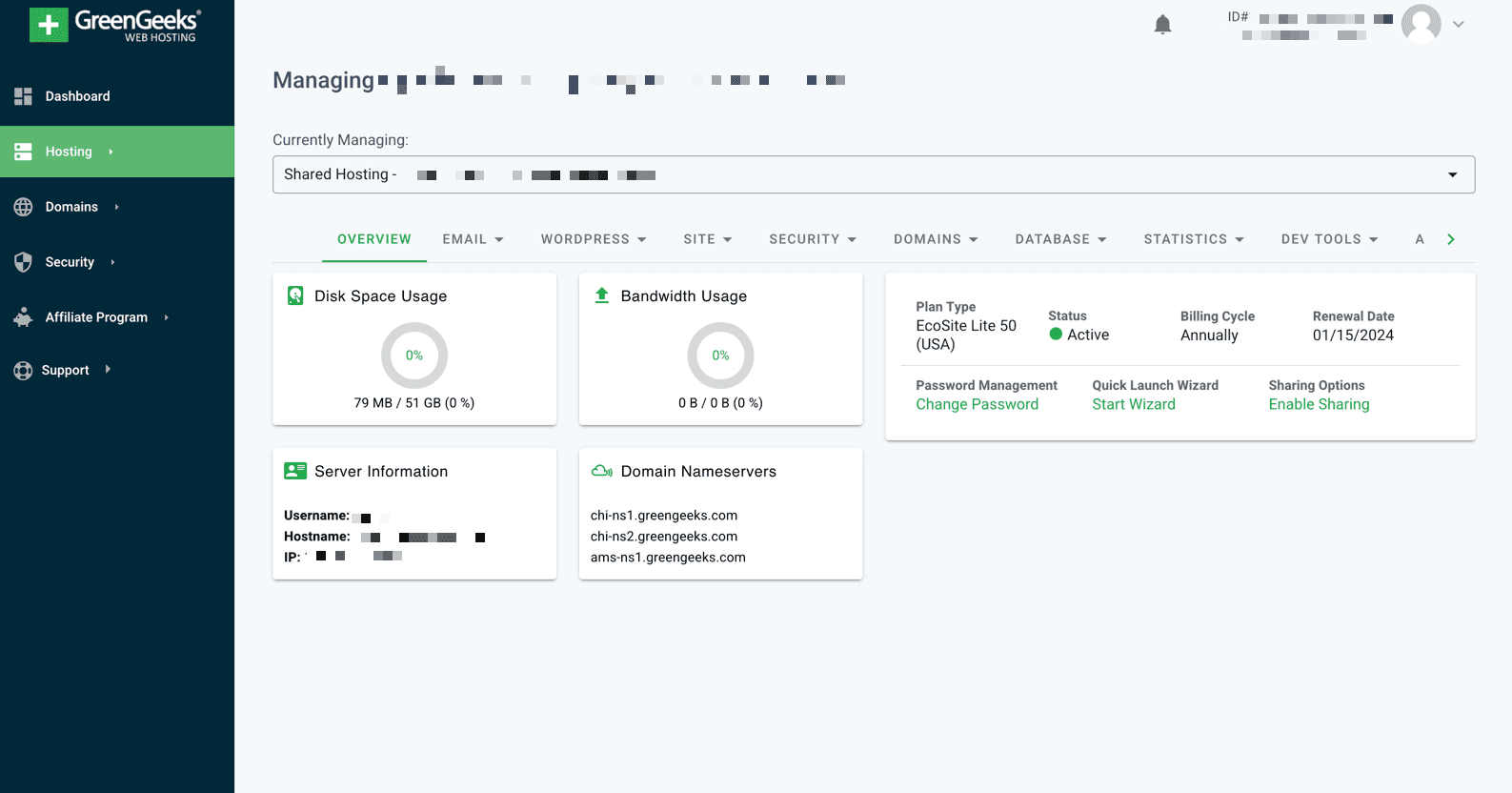Click the Support lifebuoy icon
Image resolution: width=1512 pixels, height=793 pixels.
(x=24, y=371)
